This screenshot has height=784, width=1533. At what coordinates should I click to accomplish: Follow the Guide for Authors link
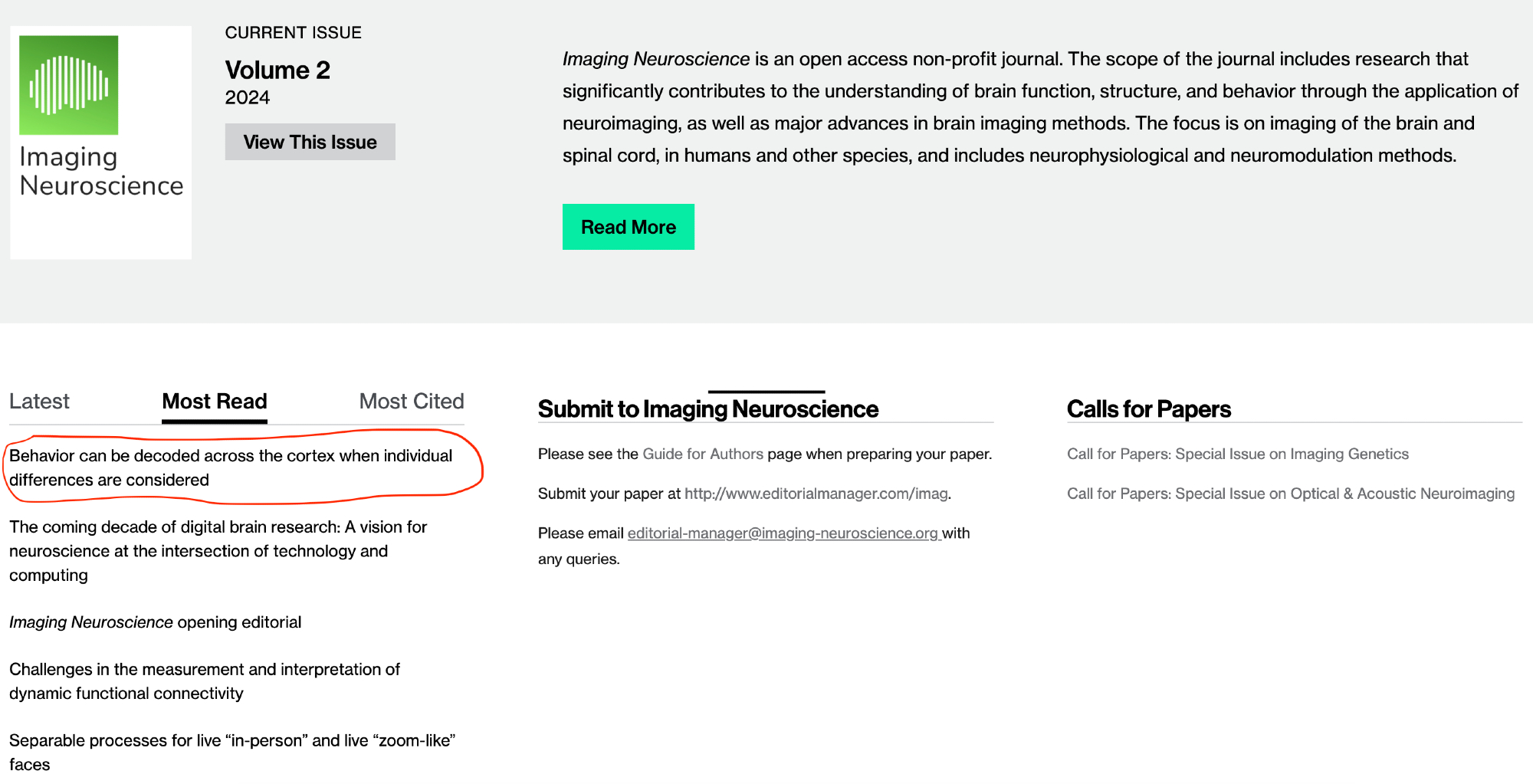(x=703, y=454)
